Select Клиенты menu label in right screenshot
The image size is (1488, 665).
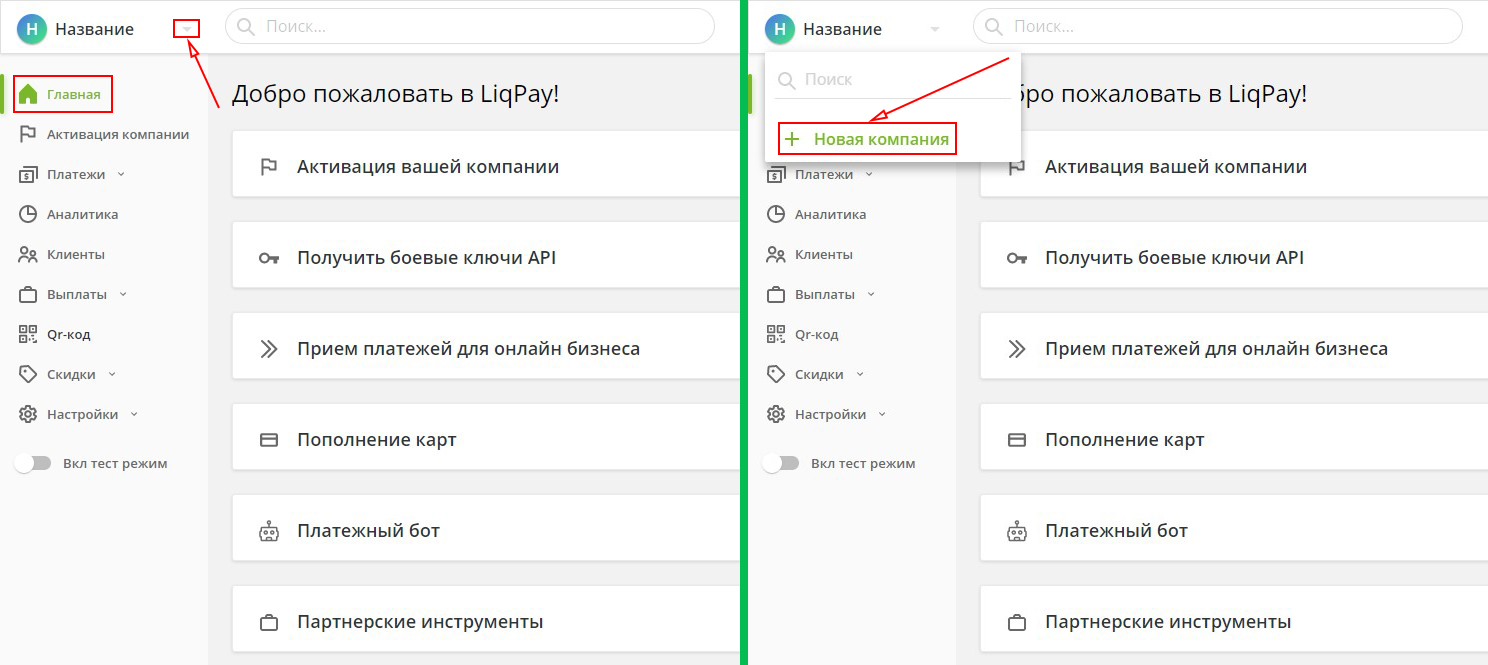pyautogui.click(x=824, y=254)
